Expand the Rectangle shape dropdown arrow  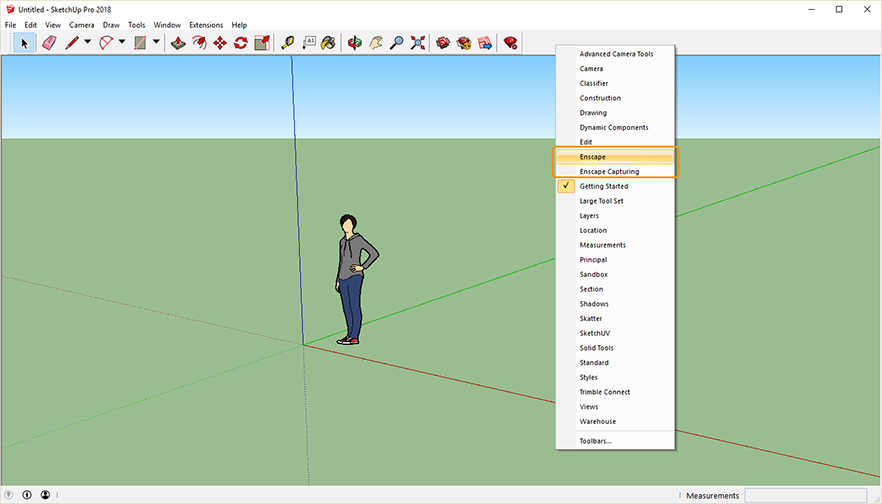click(157, 42)
